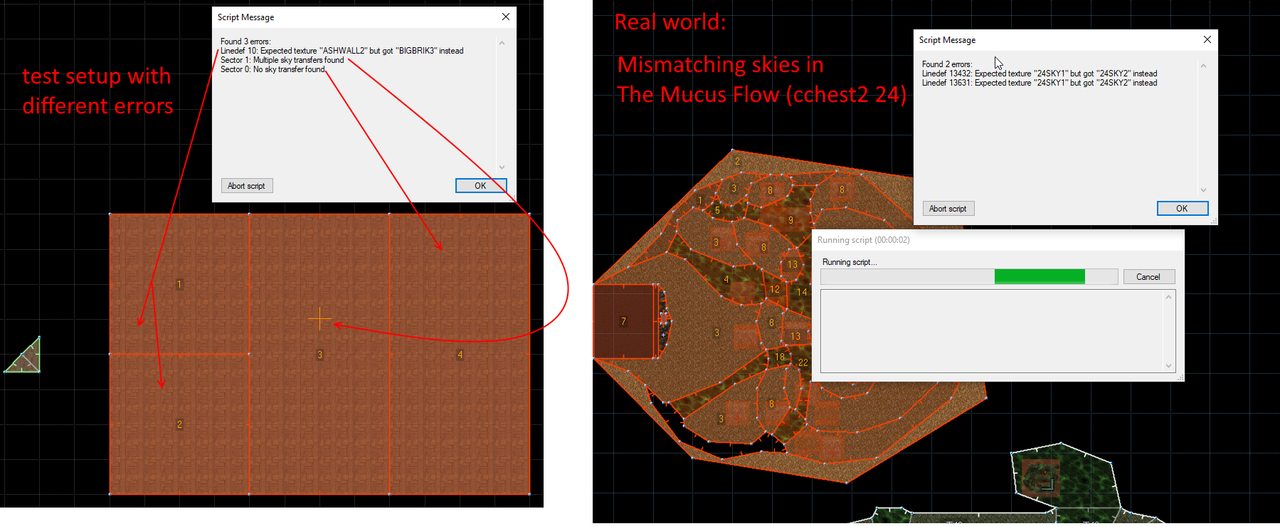1280x527 pixels.
Task: Select sector 14 in the Mucus Flow map
Action: (x=802, y=292)
